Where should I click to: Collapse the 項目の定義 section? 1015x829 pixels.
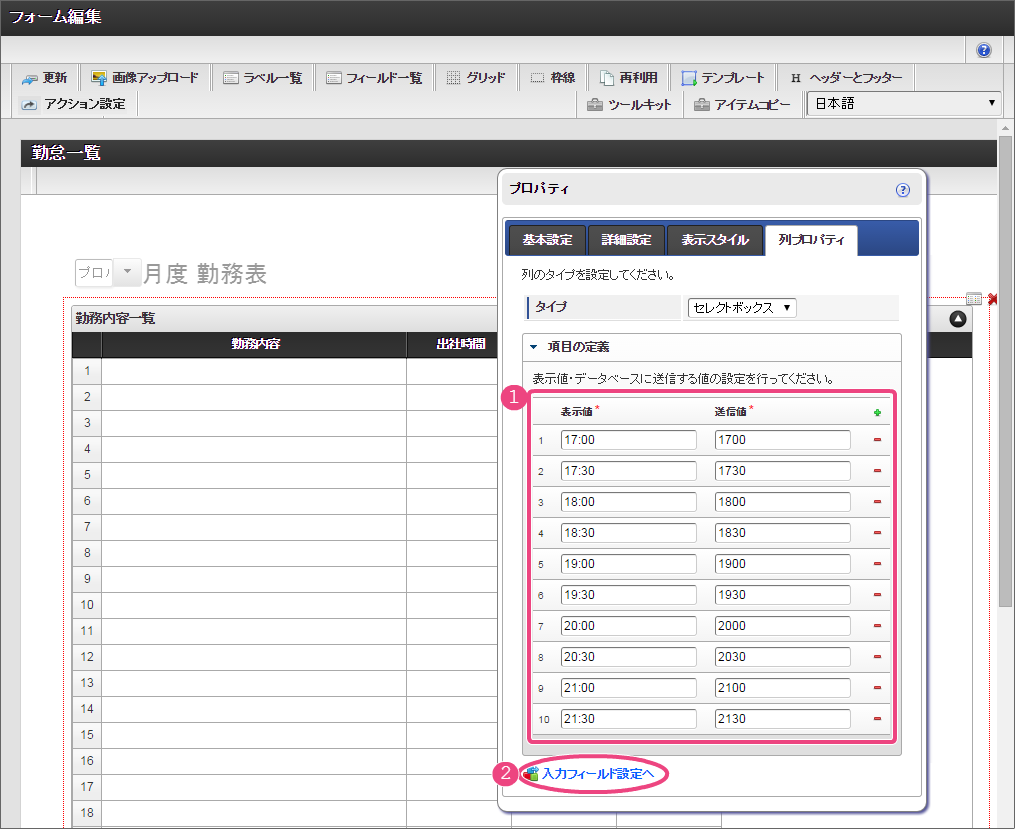[534, 347]
